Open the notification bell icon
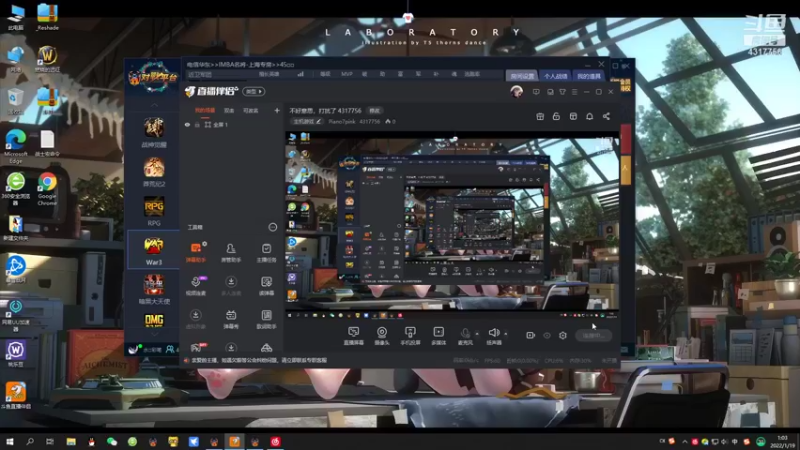 click(x=589, y=116)
